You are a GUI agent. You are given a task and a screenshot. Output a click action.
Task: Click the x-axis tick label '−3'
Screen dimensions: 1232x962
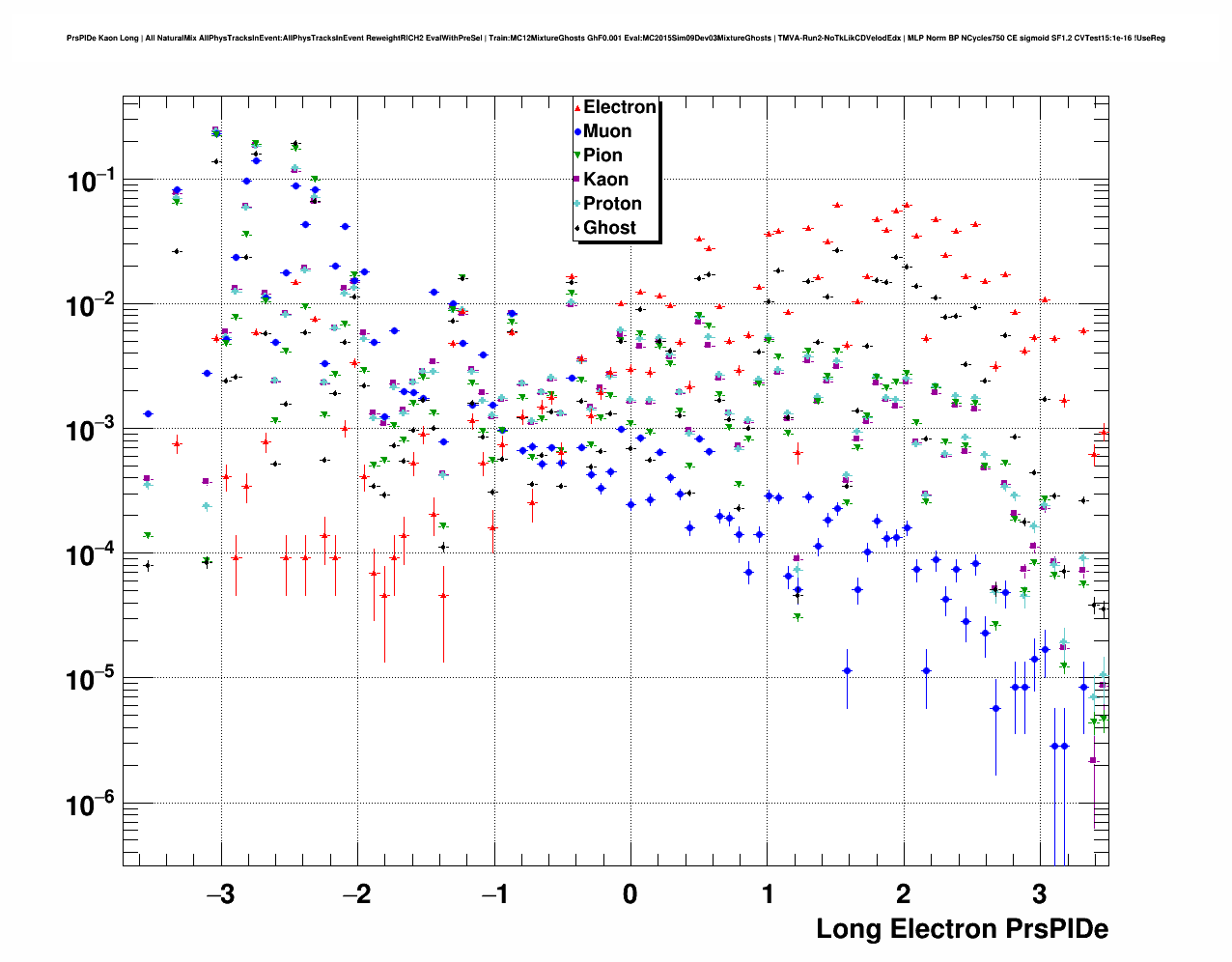(x=220, y=894)
